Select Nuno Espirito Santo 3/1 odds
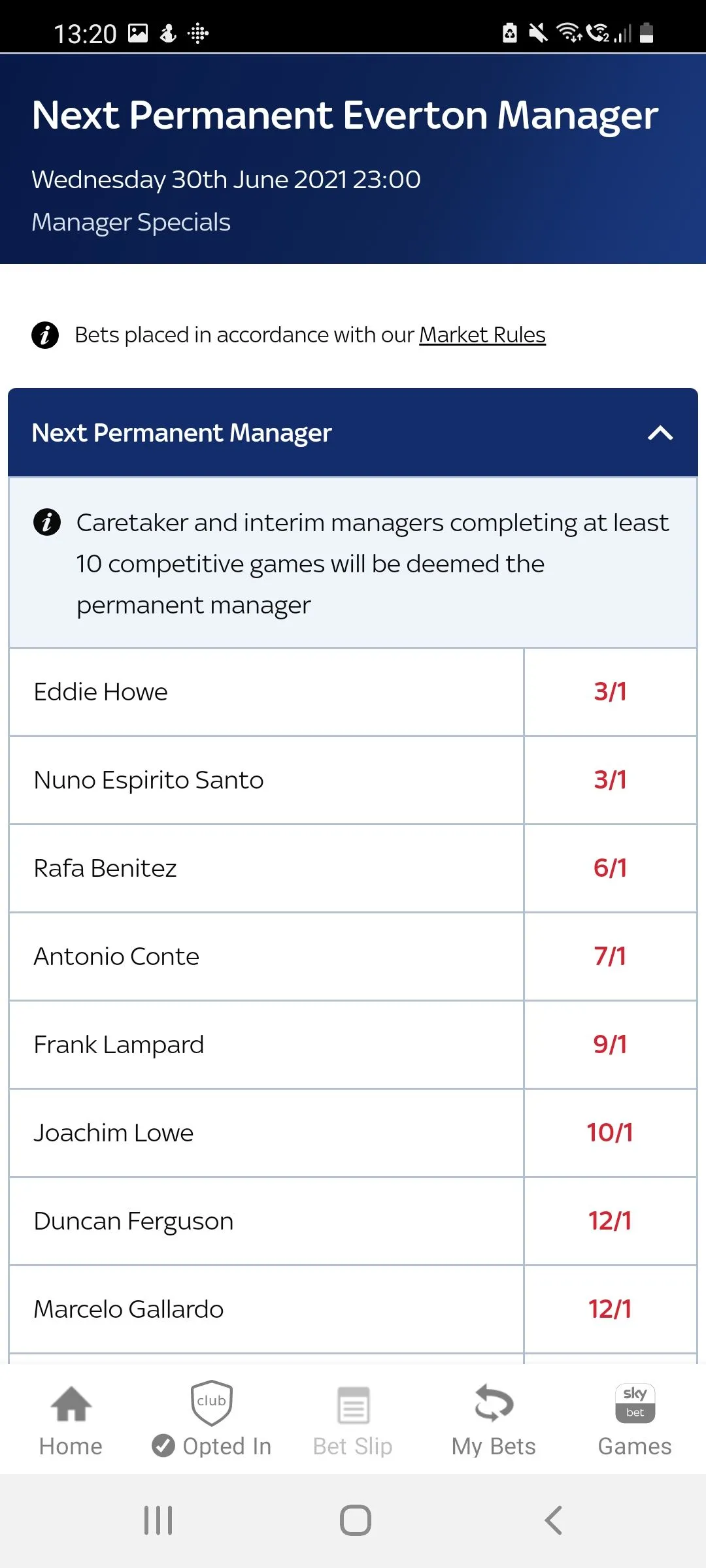Viewport: 706px width, 1568px height. pos(610,780)
